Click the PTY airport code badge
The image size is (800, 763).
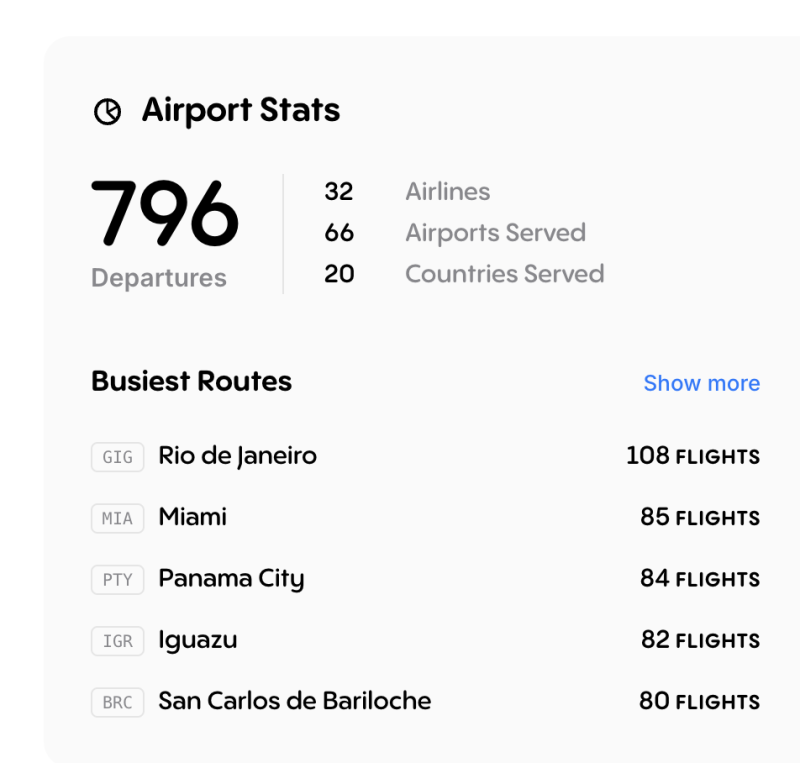point(117,580)
